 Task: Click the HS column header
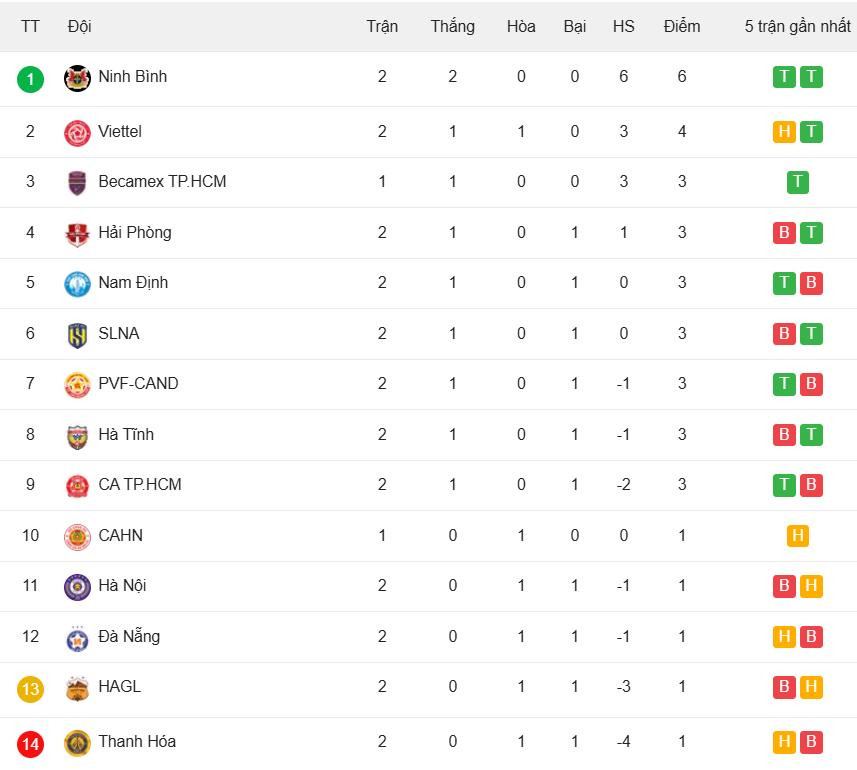[623, 27]
